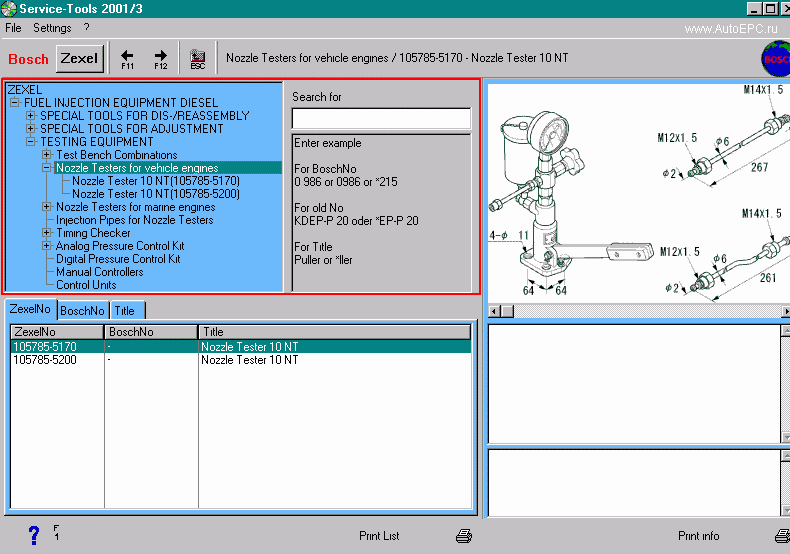
Task: Open the Settings menu
Action: click(52, 28)
